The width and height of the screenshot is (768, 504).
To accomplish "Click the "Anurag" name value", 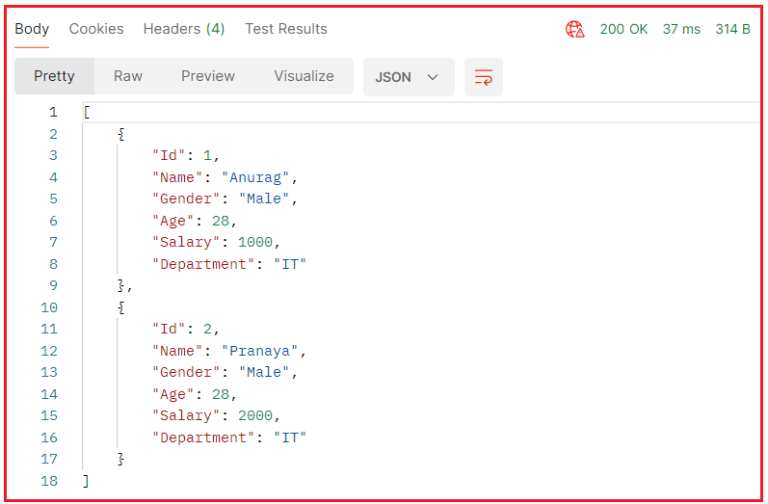I will pos(255,177).
